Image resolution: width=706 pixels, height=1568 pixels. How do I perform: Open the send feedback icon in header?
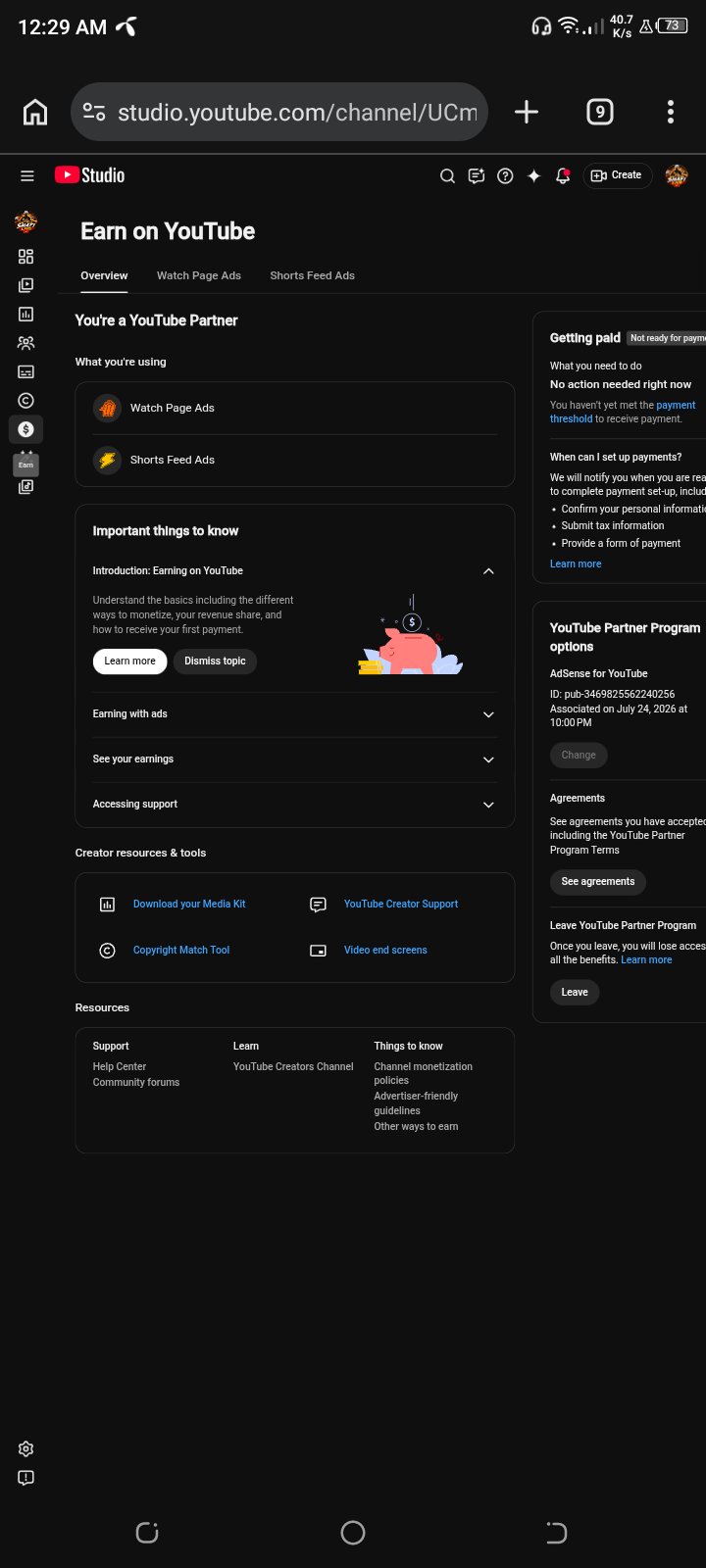pyautogui.click(x=477, y=176)
